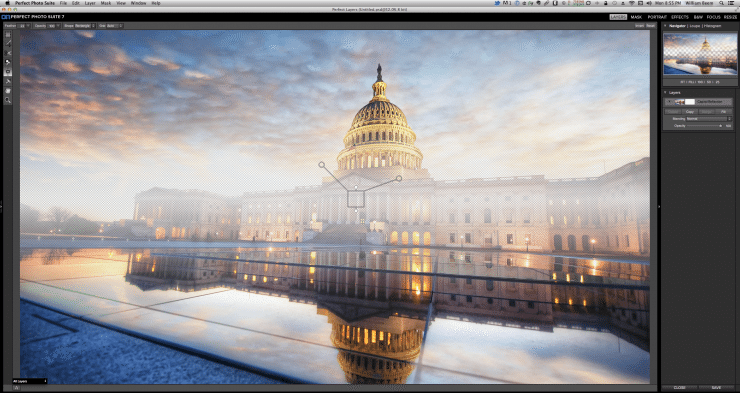Show the Histogram panel tab
This screenshot has width=740, height=393.
coord(713,25)
